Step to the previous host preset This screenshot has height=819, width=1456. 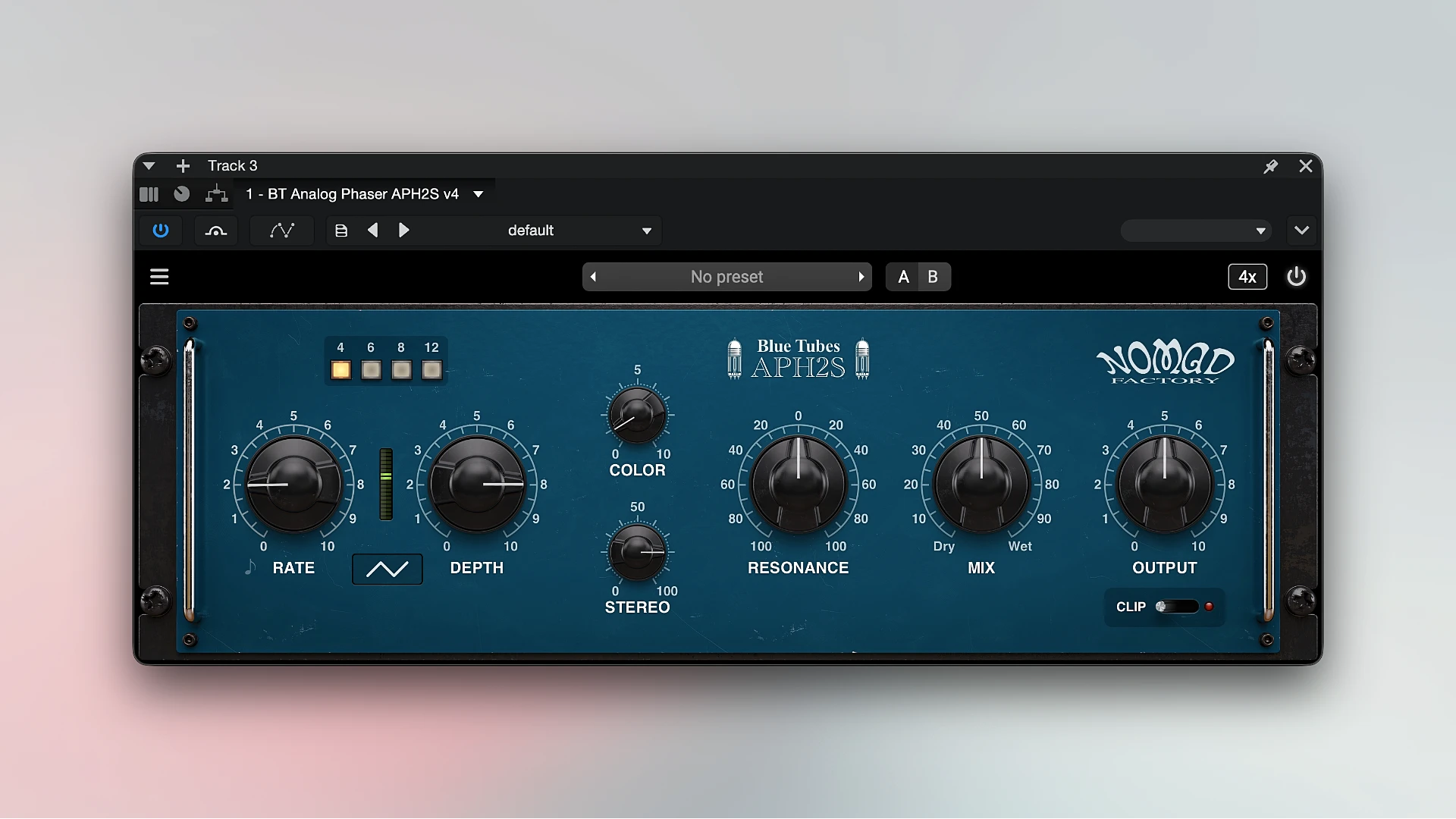(x=372, y=231)
